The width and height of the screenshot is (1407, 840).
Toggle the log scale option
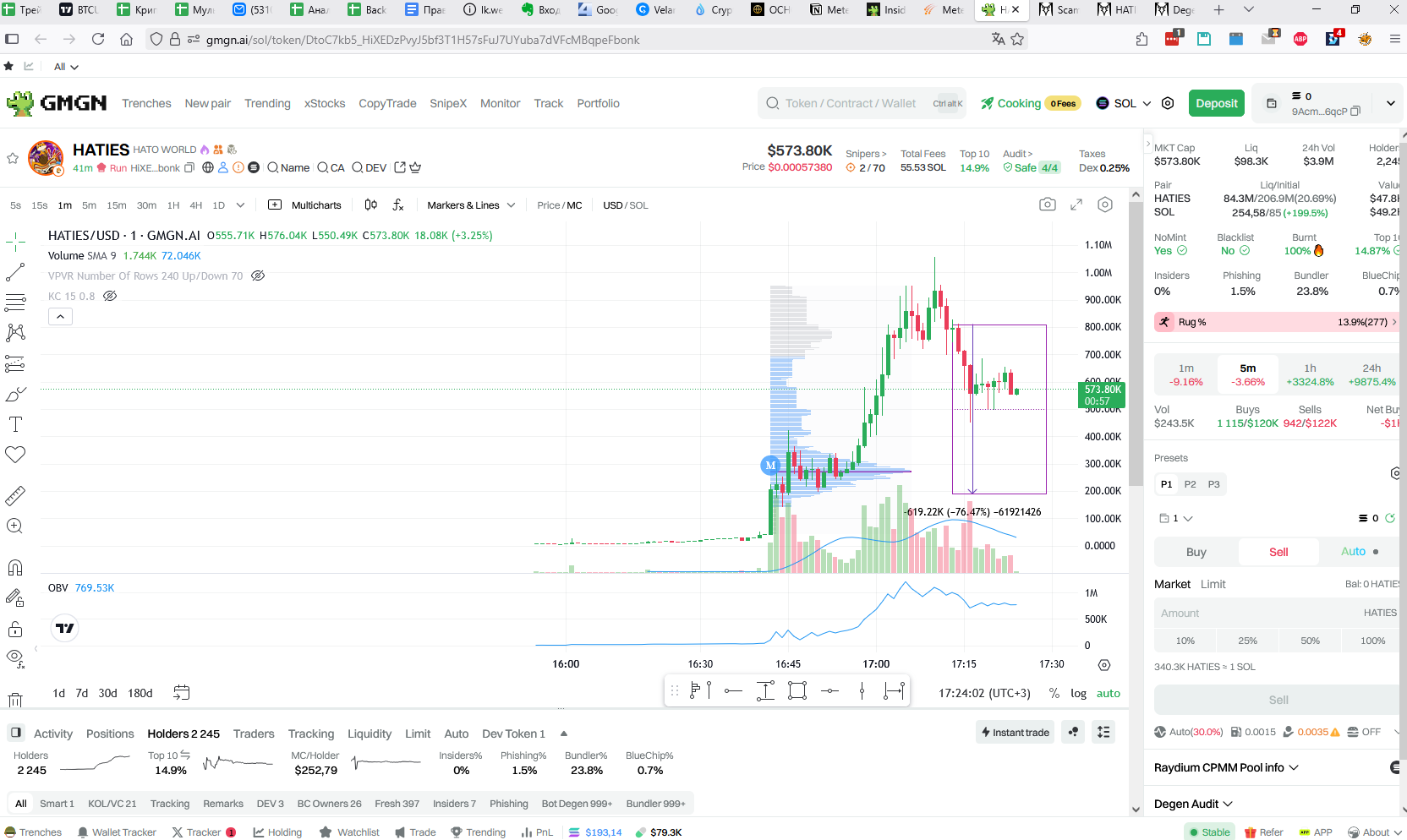point(1078,693)
